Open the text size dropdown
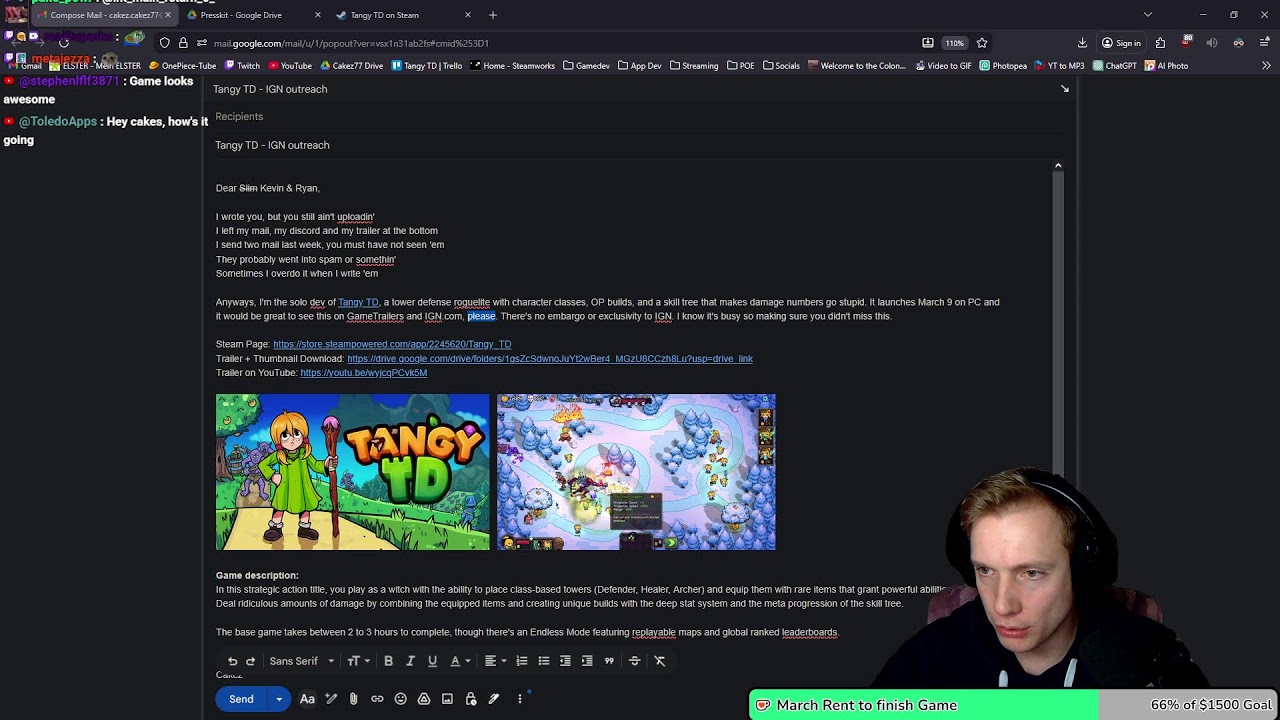 (358, 661)
